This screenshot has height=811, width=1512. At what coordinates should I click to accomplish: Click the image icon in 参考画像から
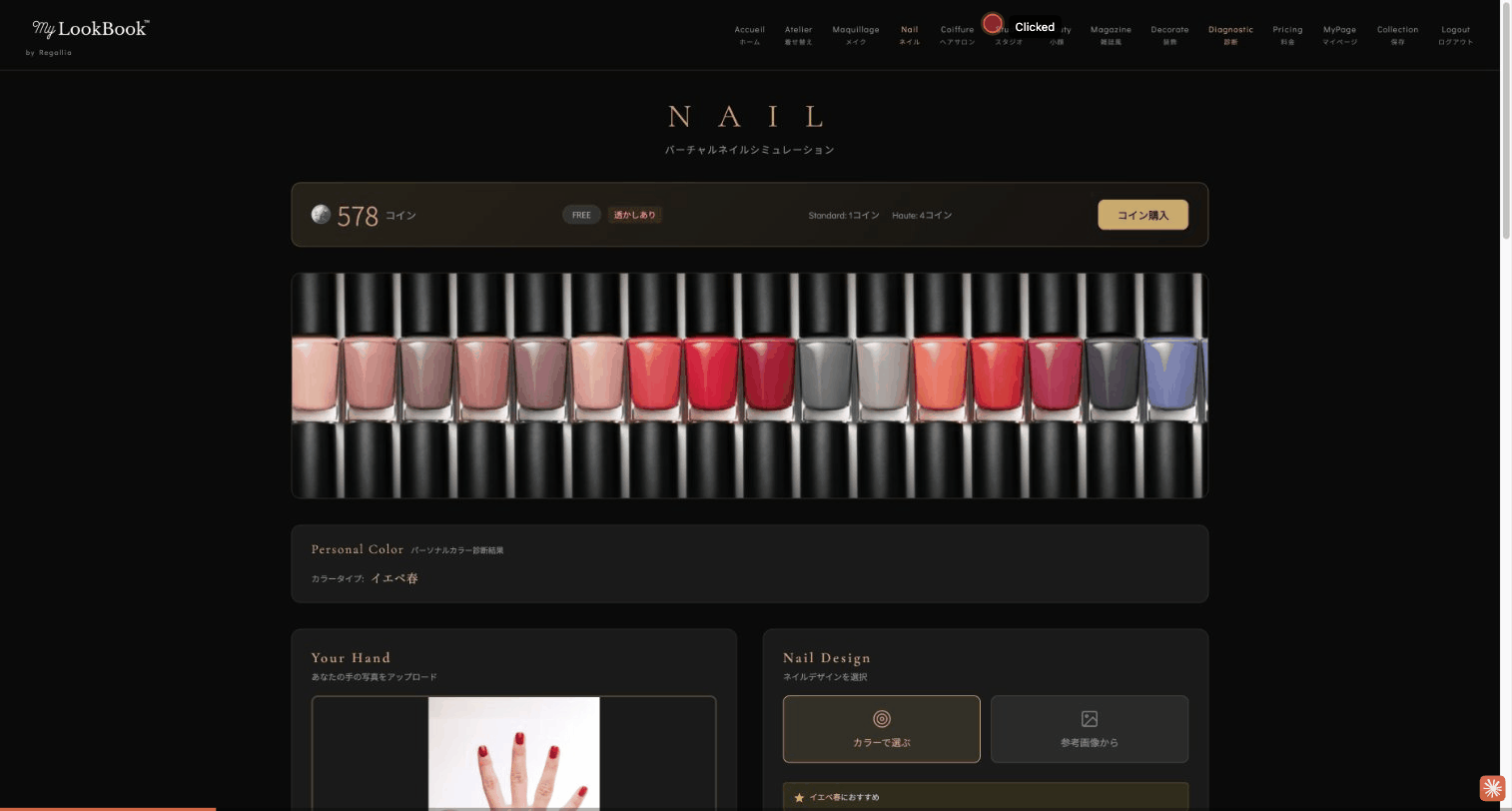click(1090, 719)
